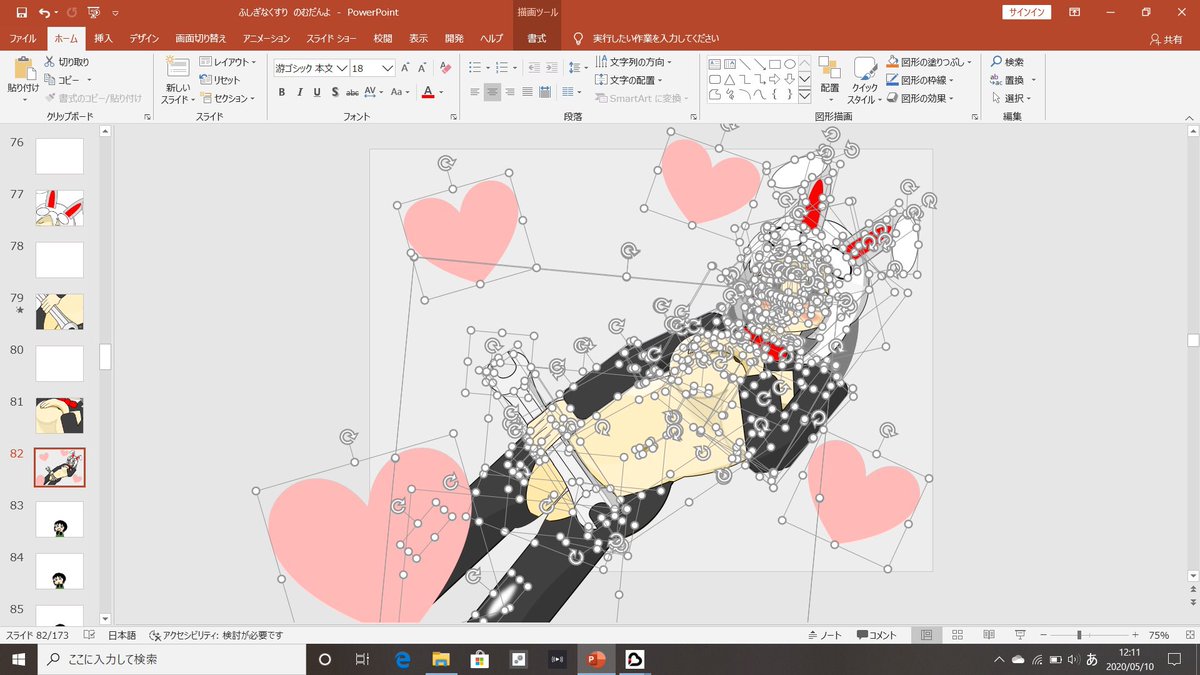Switch to the reading view
Image resolution: width=1200 pixels, height=675 pixels.
coord(988,635)
